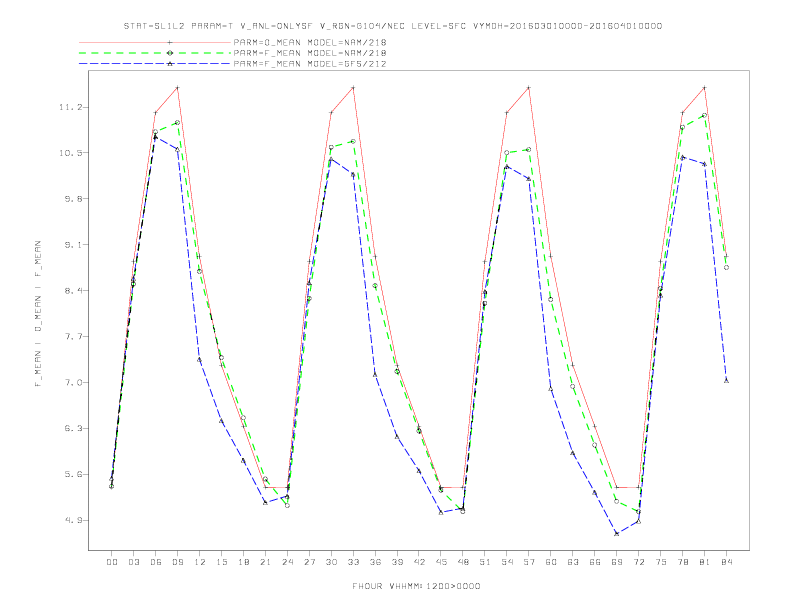The height and width of the screenshot is (612, 792).
Task: Click x-axis tick label 06
Action: pos(156,562)
